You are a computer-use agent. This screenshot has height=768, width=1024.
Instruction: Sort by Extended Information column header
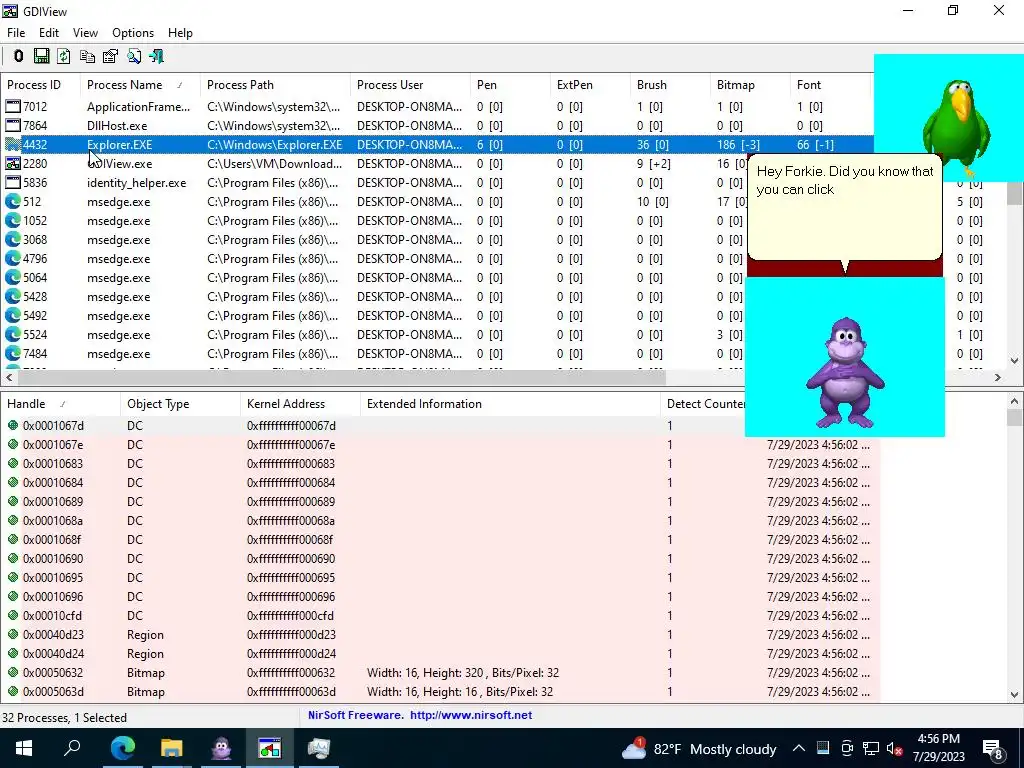point(509,404)
